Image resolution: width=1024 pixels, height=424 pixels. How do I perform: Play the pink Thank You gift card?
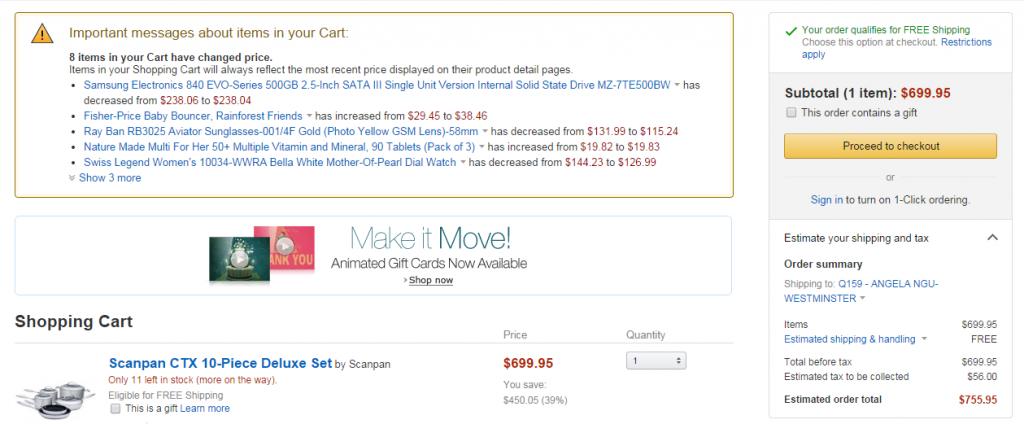(x=284, y=246)
